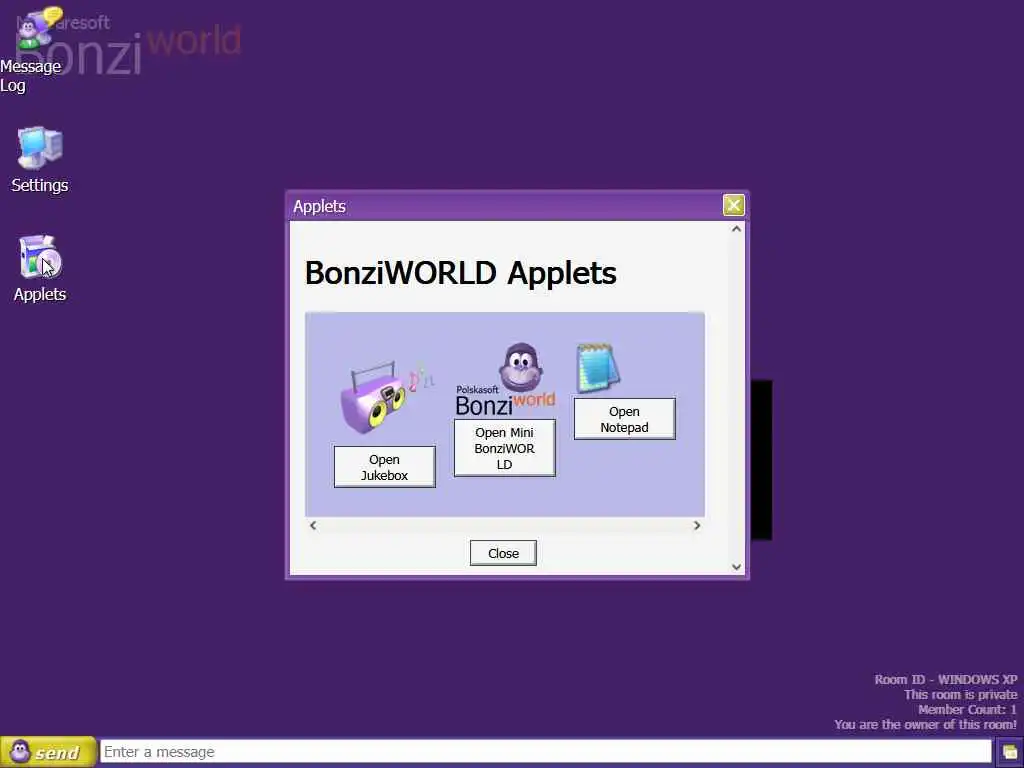Image resolution: width=1024 pixels, height=768 pixels.
Task: Click You are the owner text
Action: click(x=925, y=724)
